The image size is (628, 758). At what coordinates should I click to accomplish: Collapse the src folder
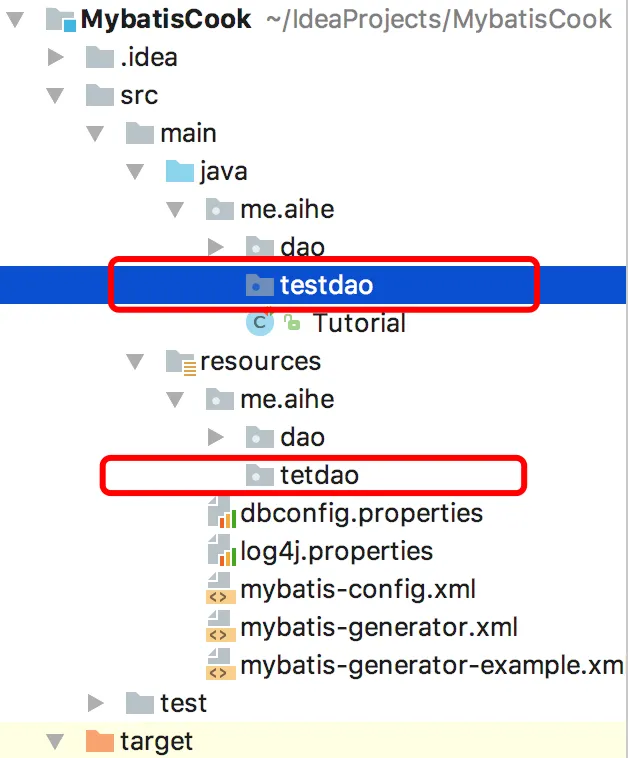pyautogui.click(x=55, y=95)
